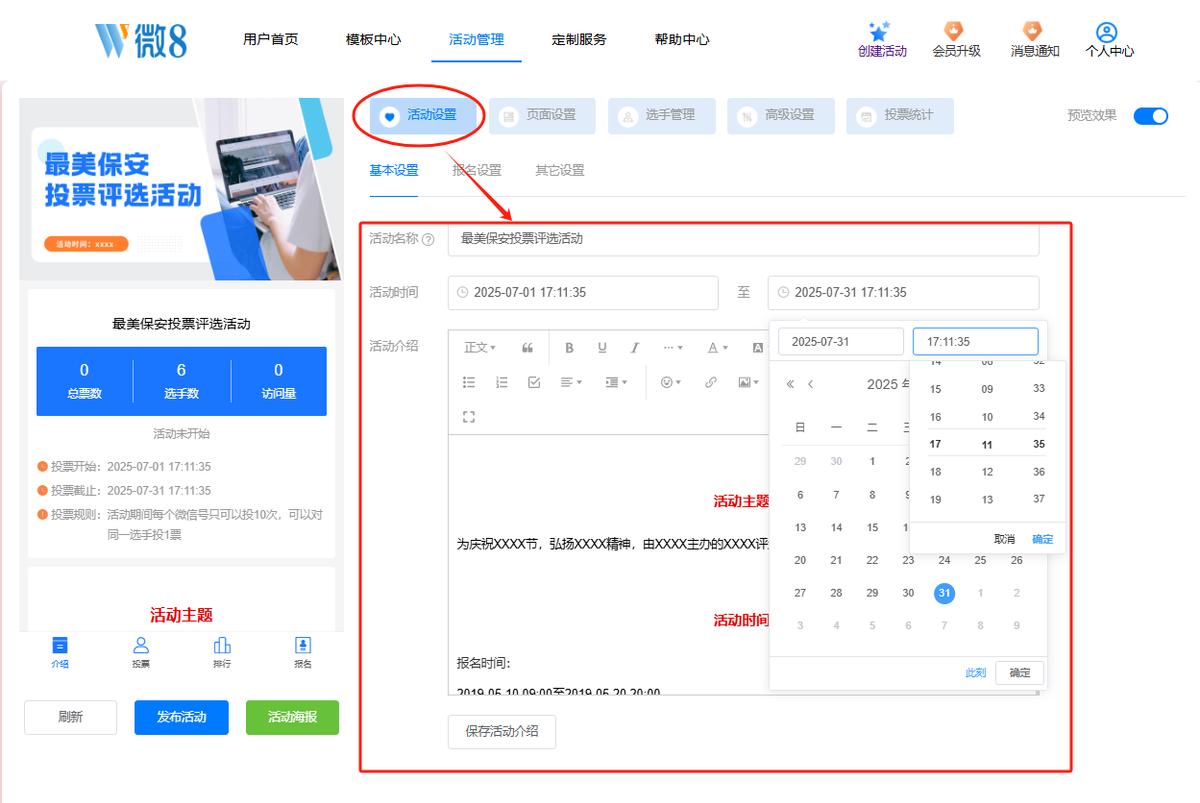Open the 帮助中心 menu item
Viewport: 1200px width, 803px height.
tap(682, 40)
